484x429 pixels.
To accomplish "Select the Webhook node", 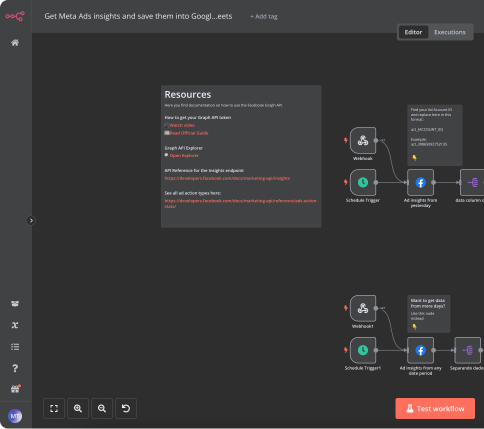I will (363, 140).
